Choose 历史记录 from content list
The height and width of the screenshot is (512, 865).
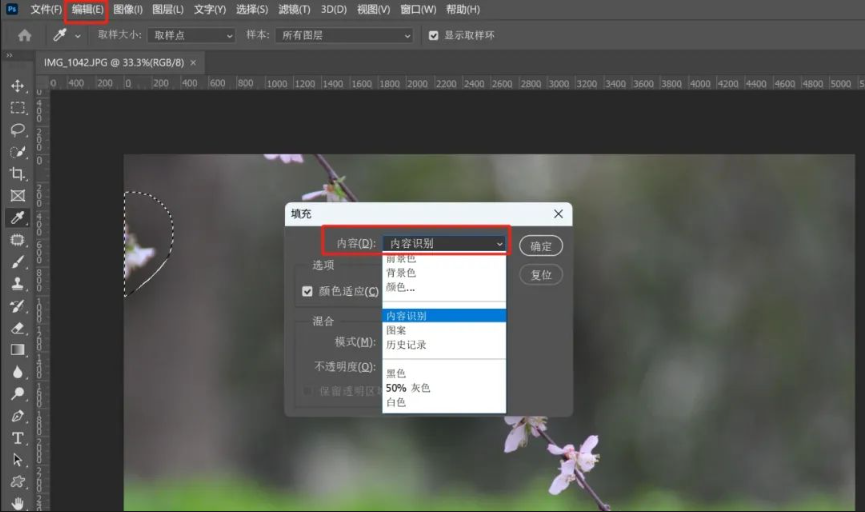click(x=444, y=345)
